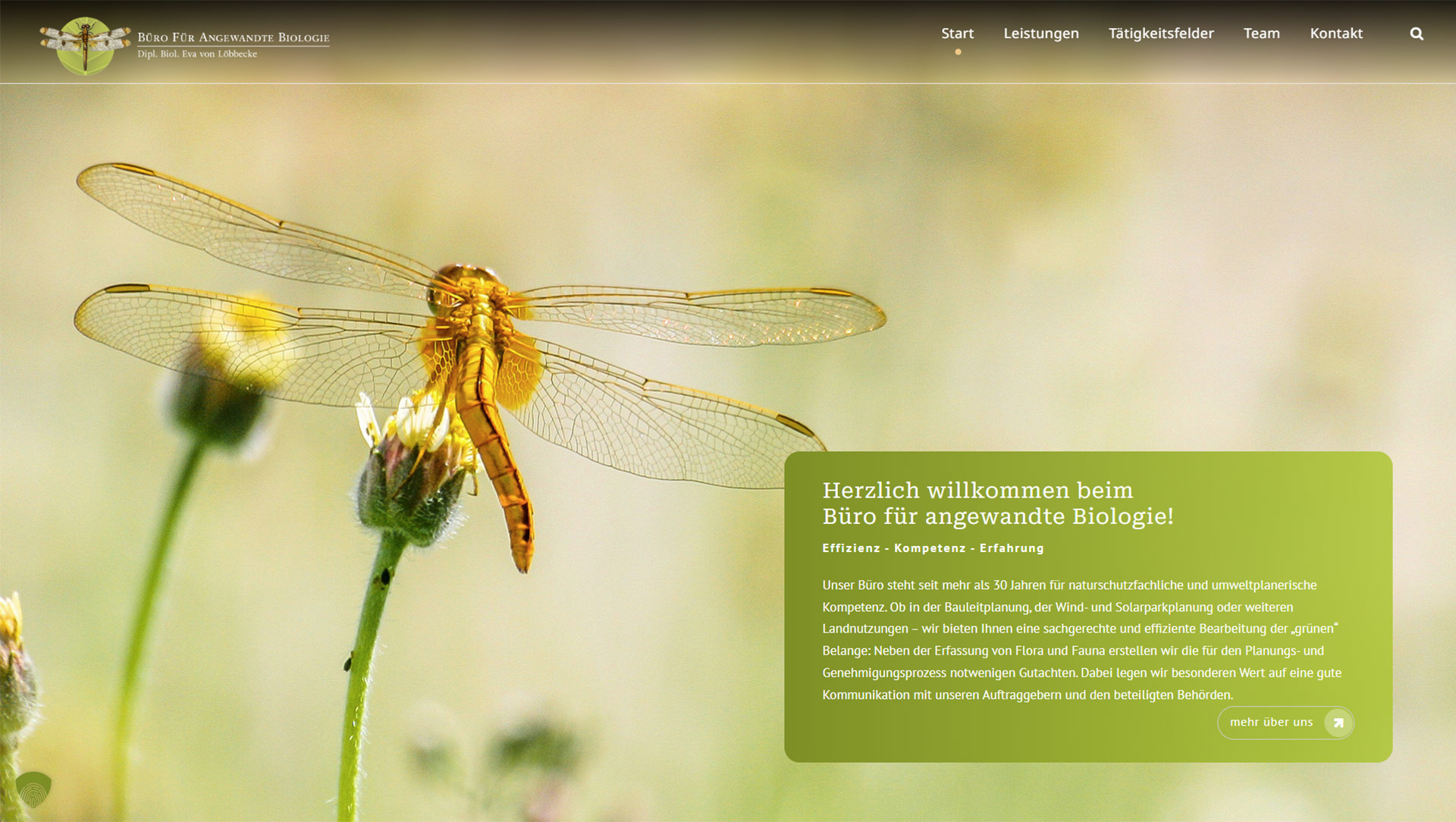This screenshot has height=822, width=1456.
Task: Click the 'Herzlich willkommen beim' heading line
Action: [x=977, y=491]
